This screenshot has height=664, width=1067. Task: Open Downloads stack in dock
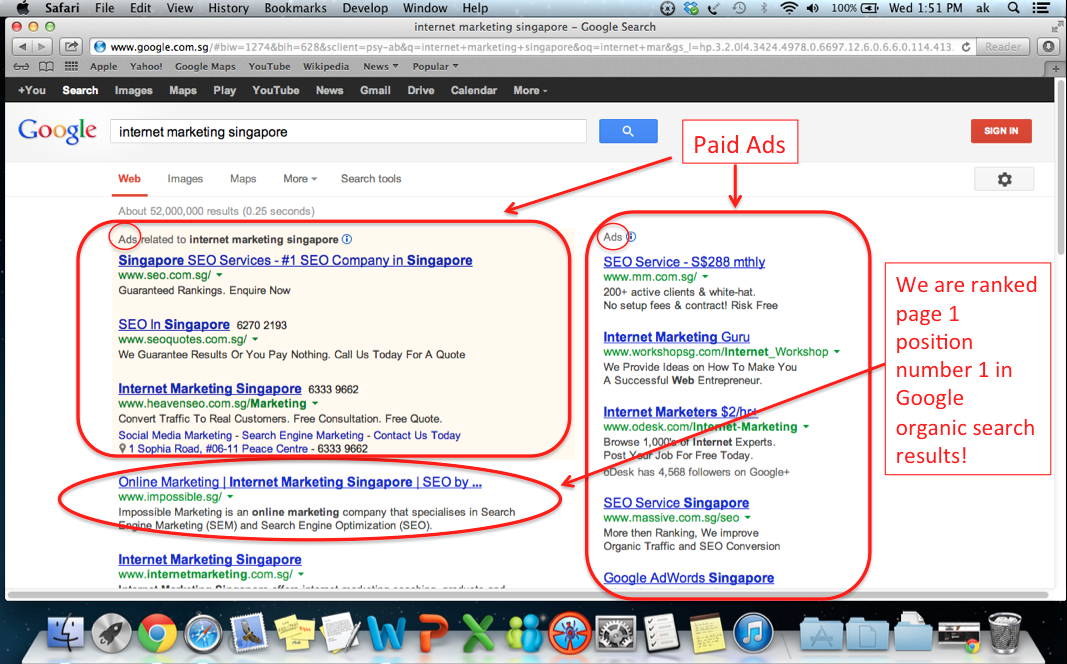pos(913,633)
